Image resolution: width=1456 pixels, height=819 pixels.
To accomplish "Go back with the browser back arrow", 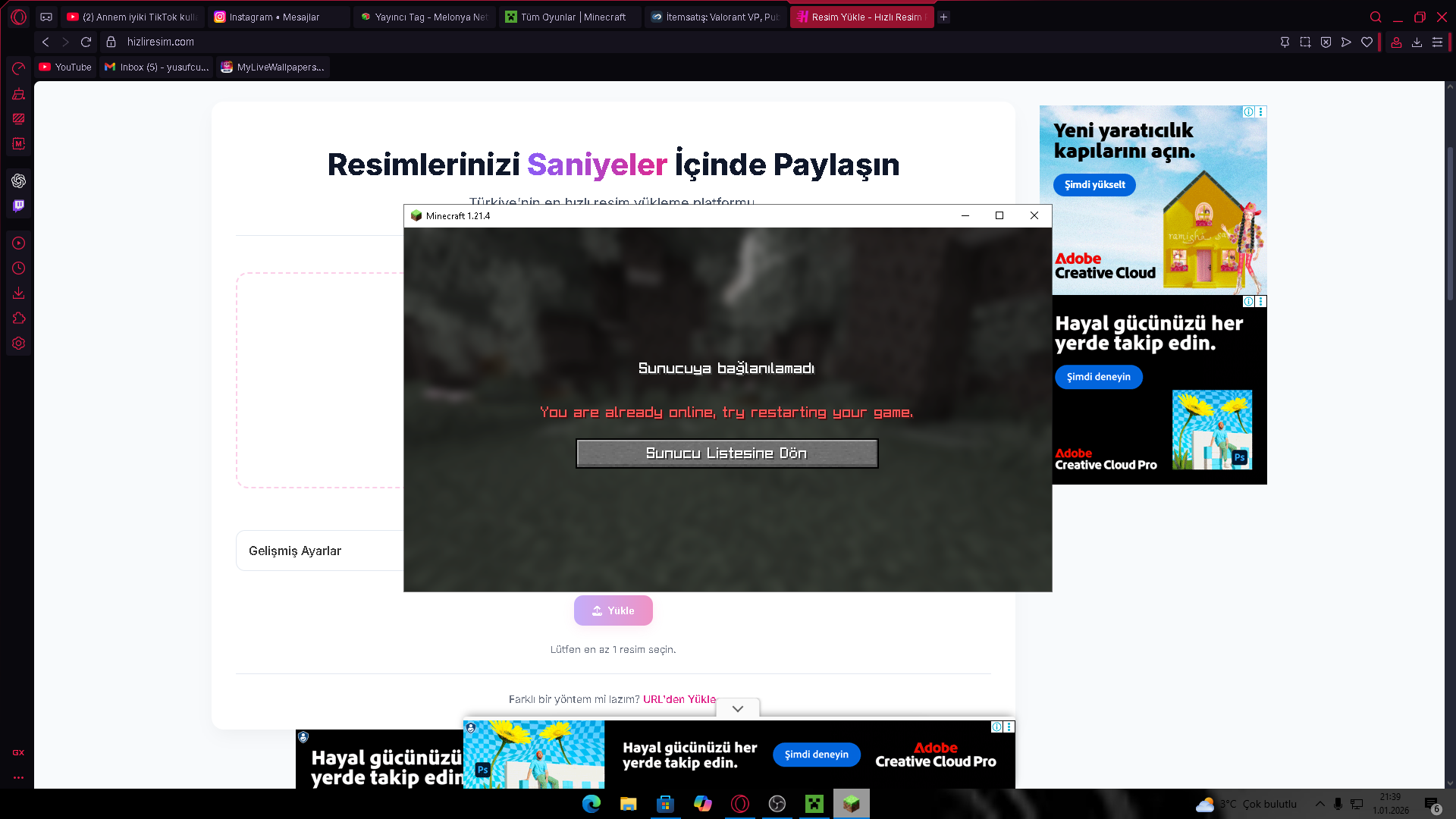I will click(45, 42).
